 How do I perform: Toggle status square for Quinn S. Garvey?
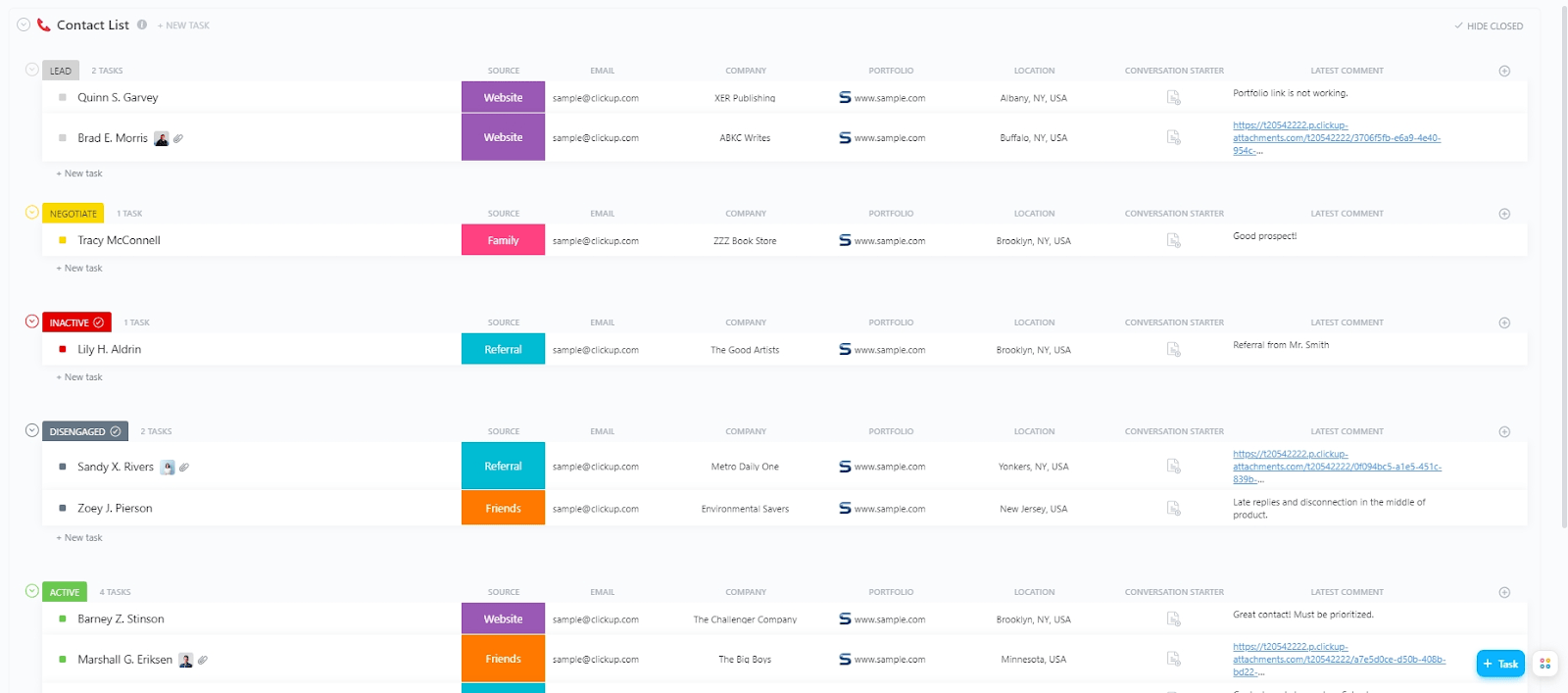tap(63, 97)
